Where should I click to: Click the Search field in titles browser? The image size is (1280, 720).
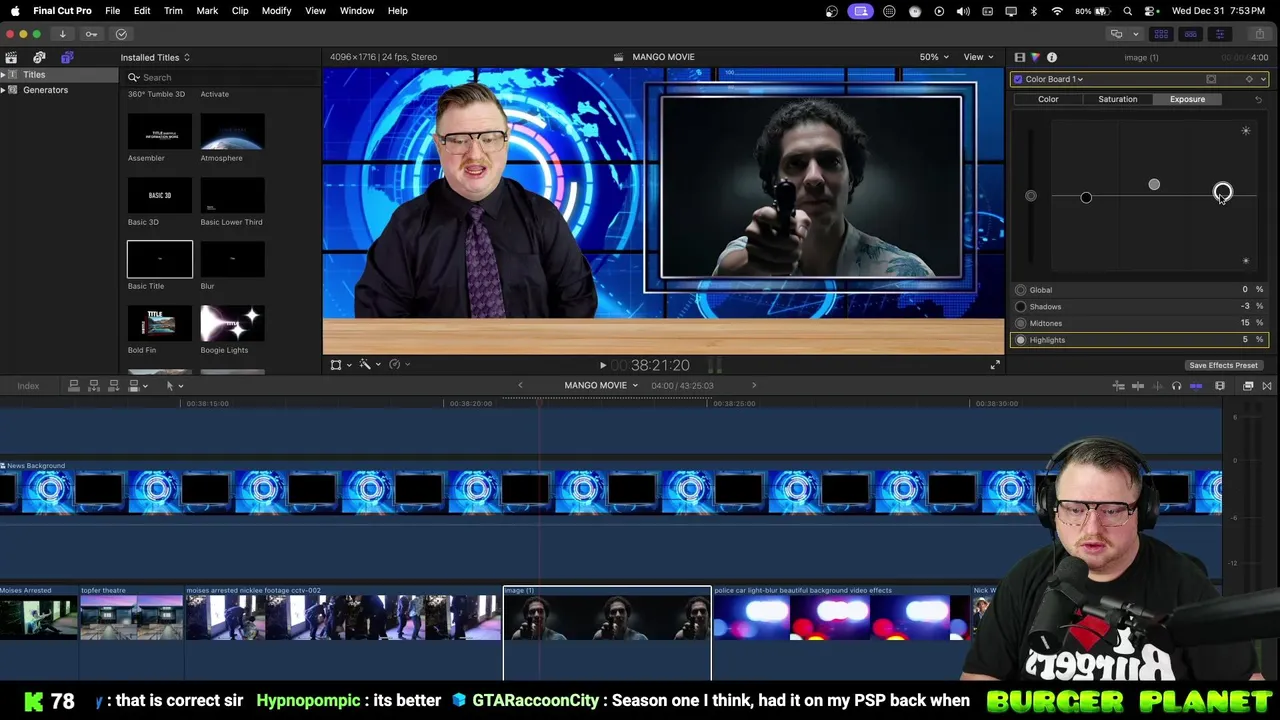click(220, 77)
